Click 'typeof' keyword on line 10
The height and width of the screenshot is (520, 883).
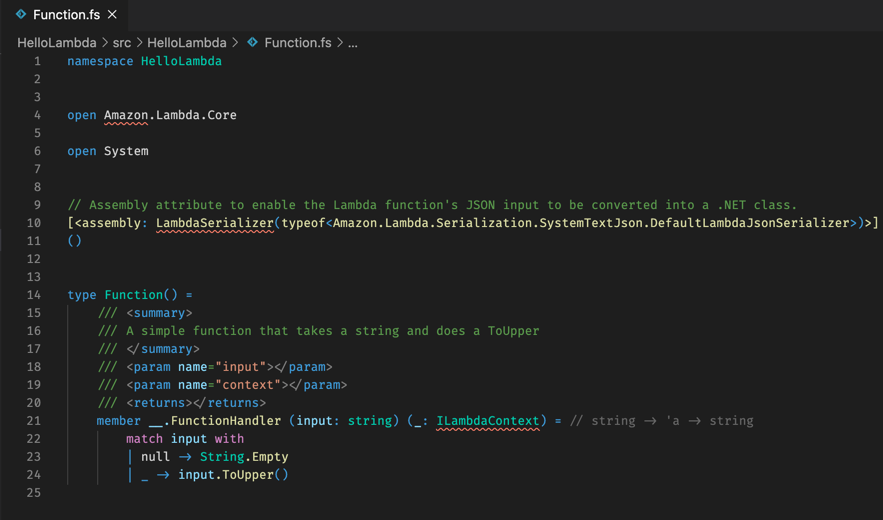coord(304,223)
